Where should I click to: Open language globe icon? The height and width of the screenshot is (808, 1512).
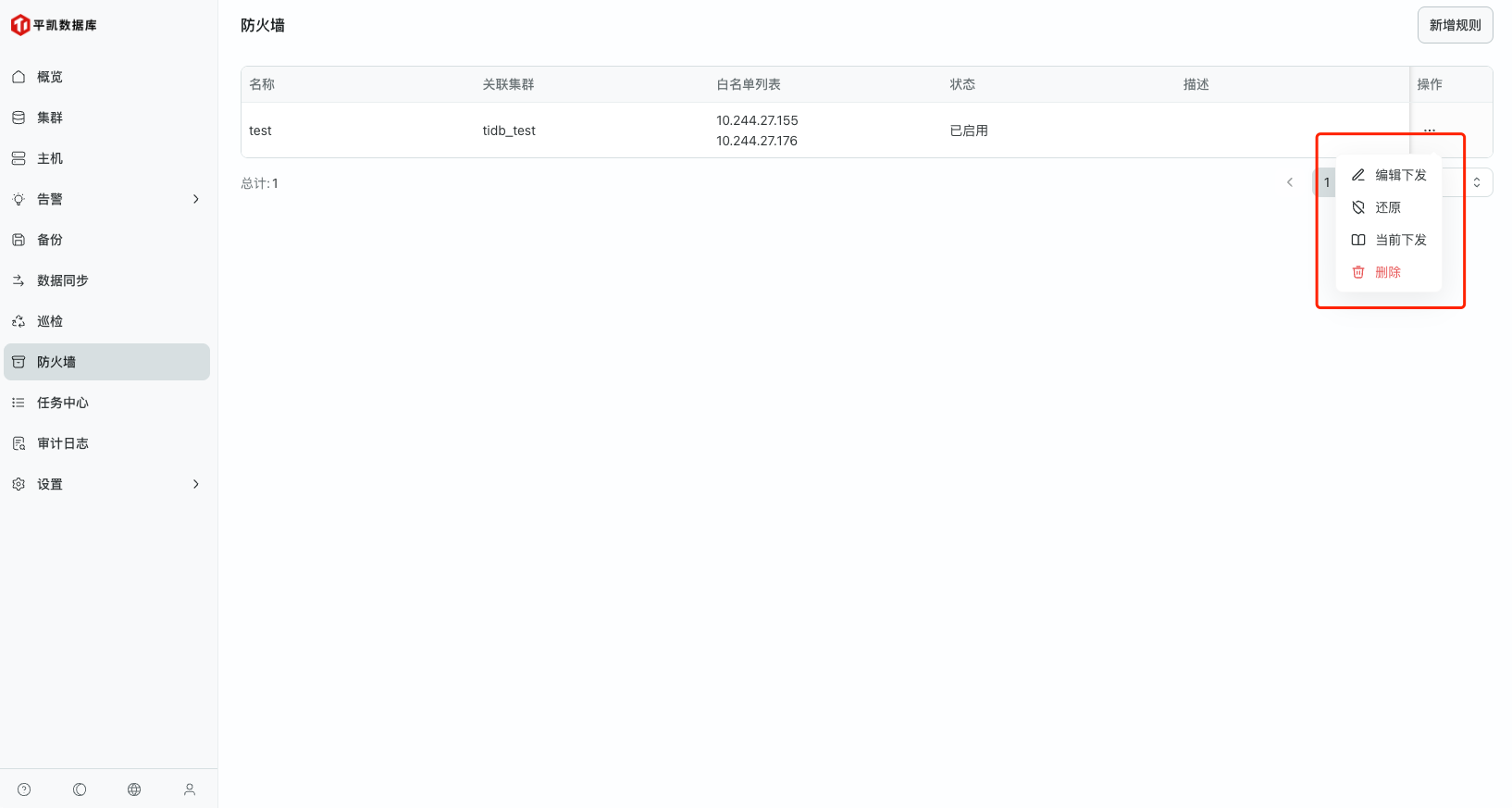pos(134,789)
